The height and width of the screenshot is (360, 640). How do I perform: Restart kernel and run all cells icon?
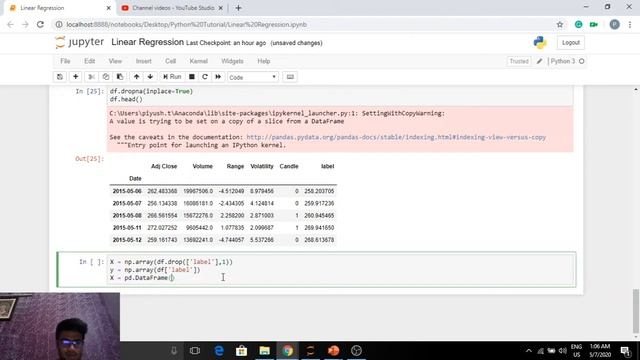(x=218, y=77)
